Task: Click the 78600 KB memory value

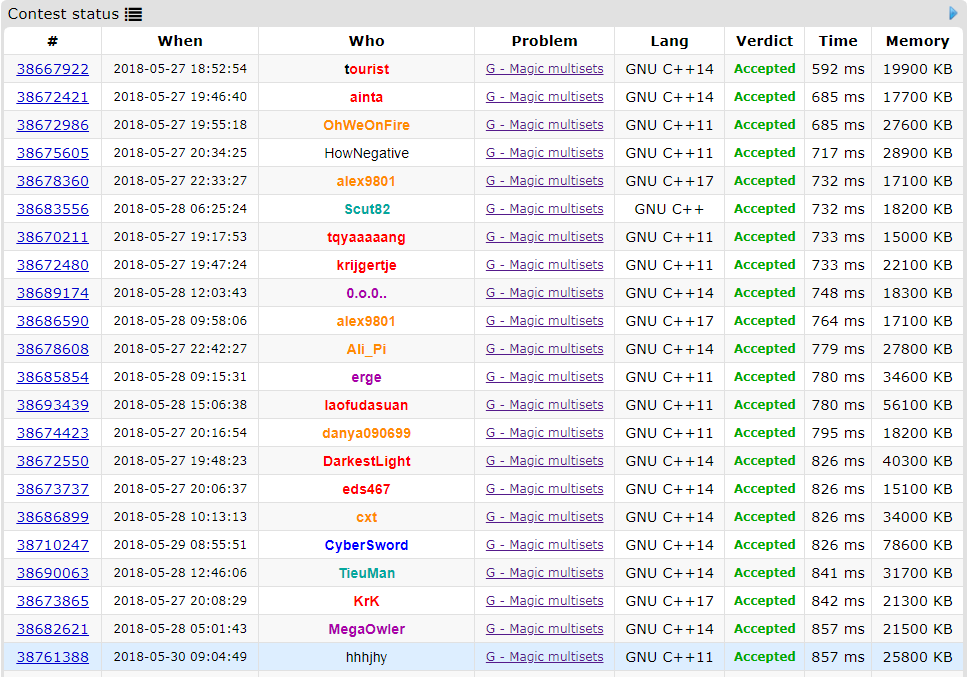Action: pyautogui.click(x=917, y=546)
